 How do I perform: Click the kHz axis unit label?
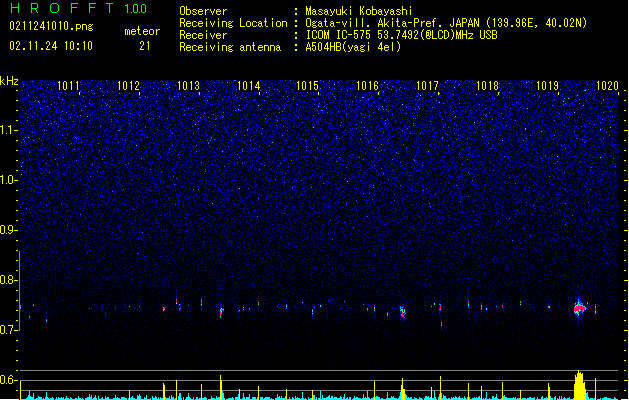[x=9, y=81]
